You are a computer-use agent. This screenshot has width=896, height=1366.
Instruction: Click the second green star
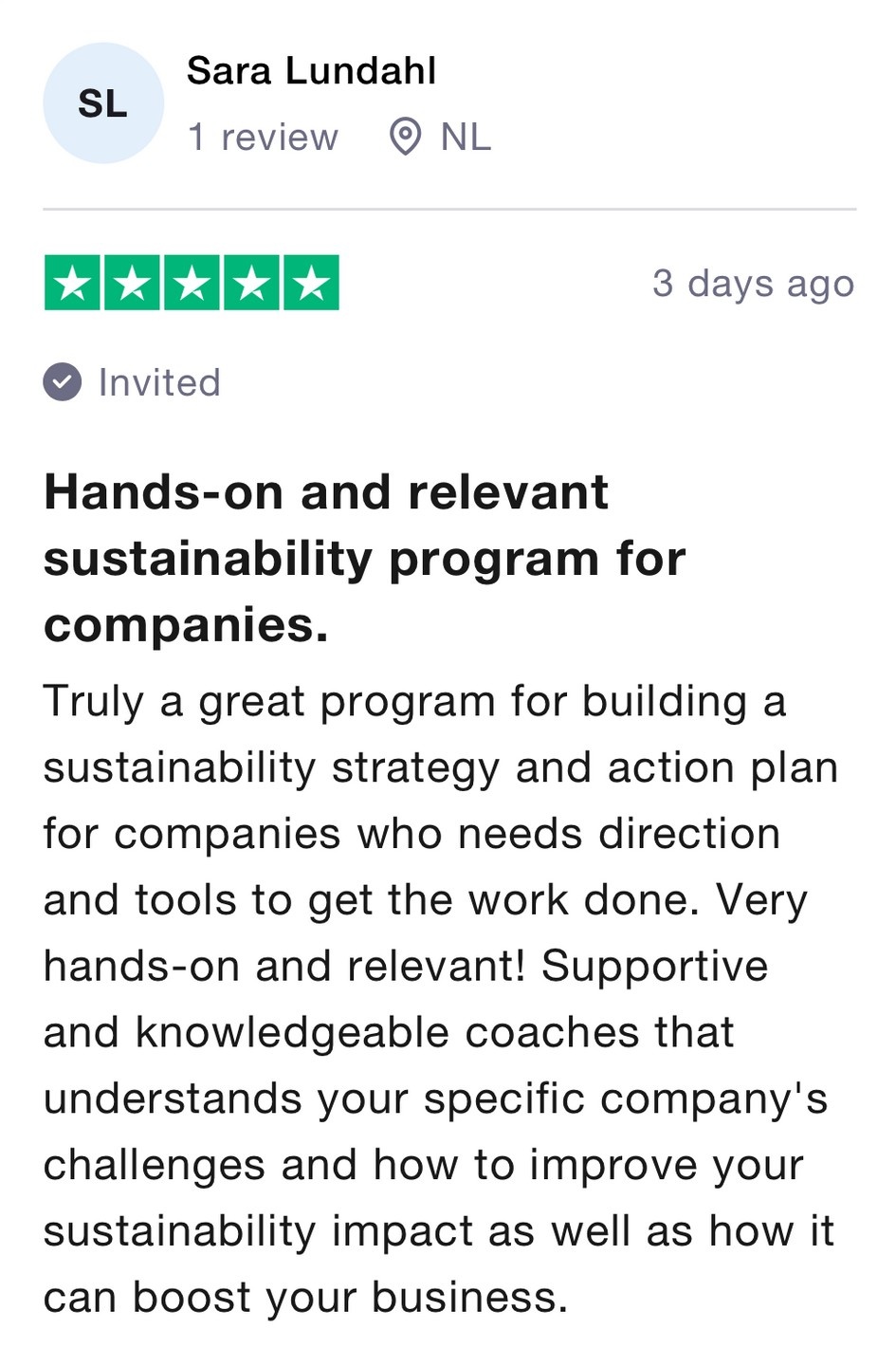(x=132, y=283)
